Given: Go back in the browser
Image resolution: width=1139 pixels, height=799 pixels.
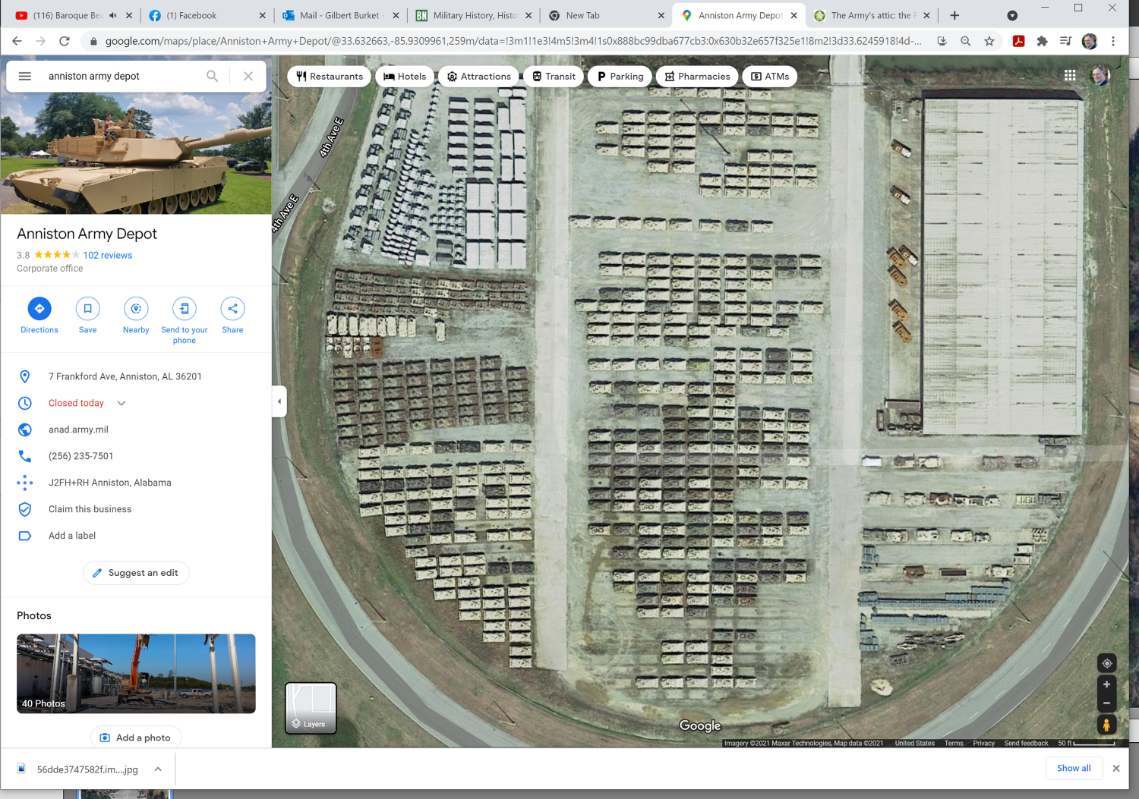Looking at the screenshot, I should coord(17,41).
